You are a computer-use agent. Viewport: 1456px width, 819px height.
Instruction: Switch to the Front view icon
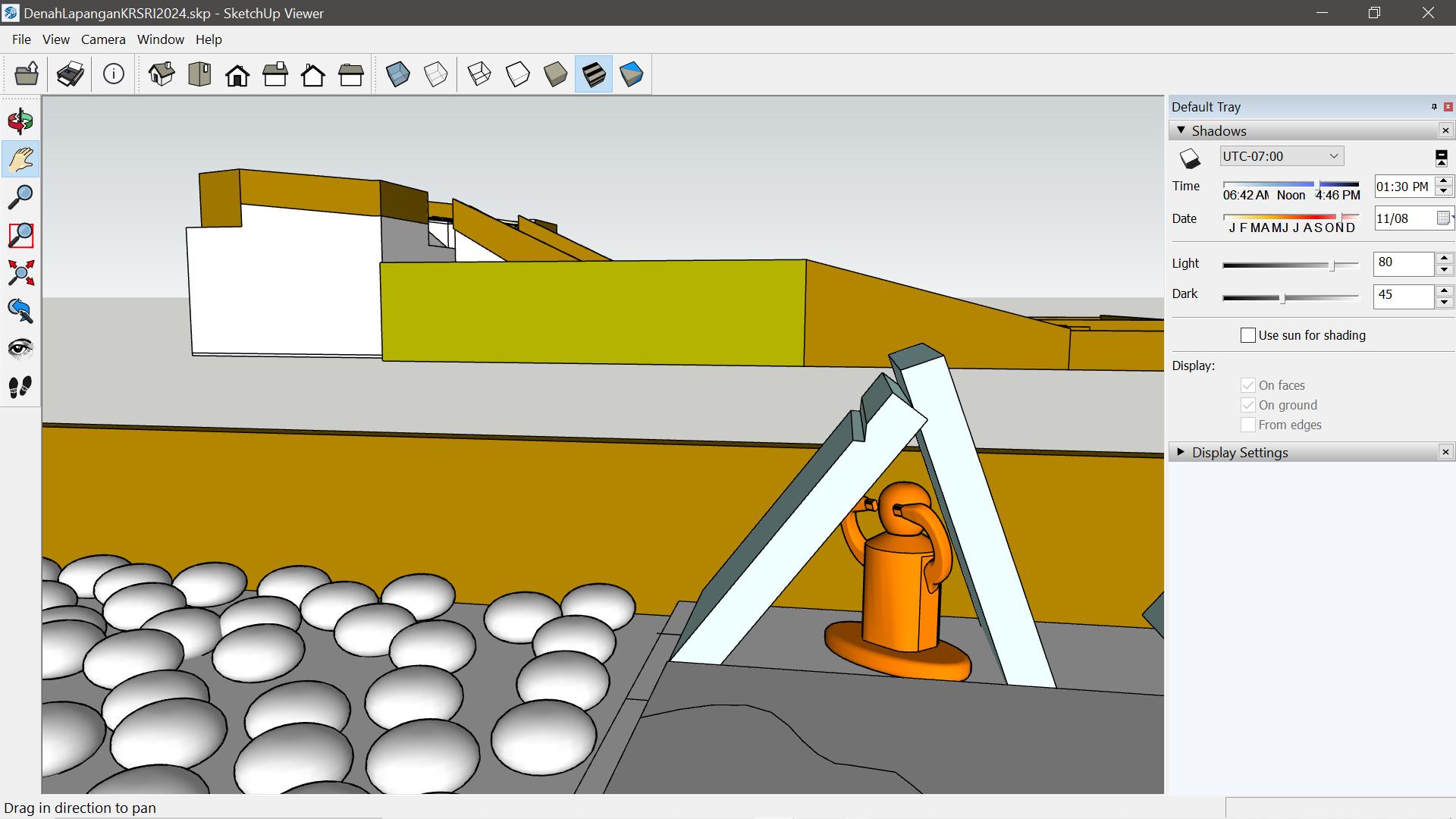[x=237, y=74]
